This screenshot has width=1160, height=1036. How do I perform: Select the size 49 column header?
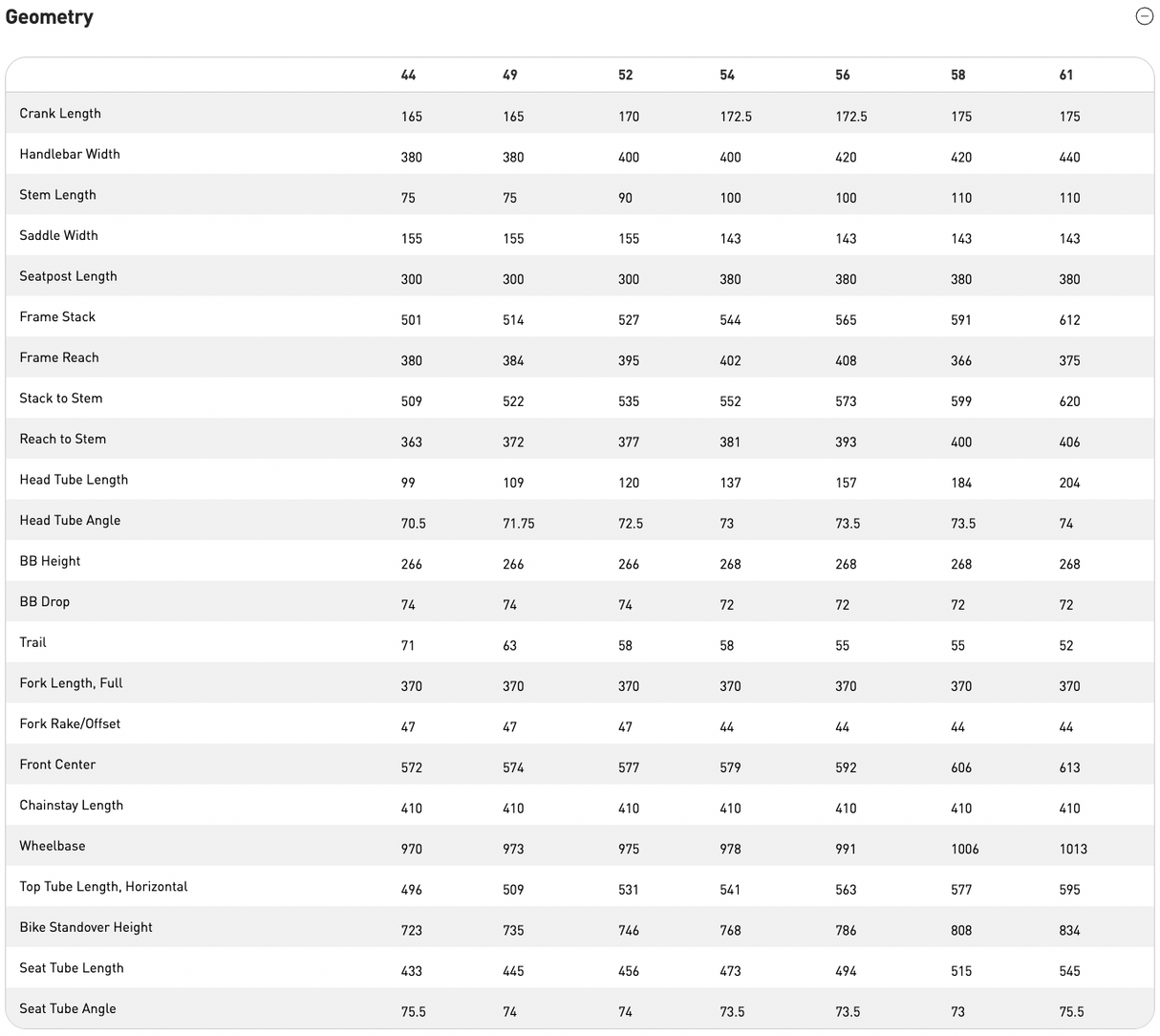[510, 75]
